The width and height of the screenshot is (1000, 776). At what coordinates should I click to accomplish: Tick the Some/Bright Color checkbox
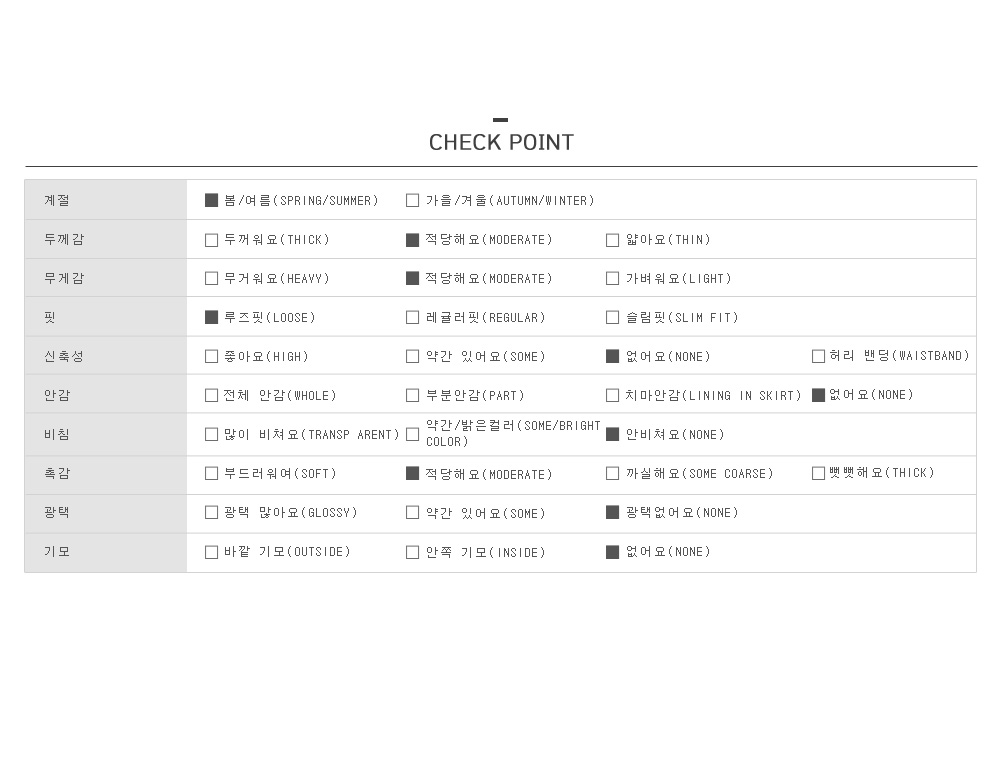pos(412,434)
